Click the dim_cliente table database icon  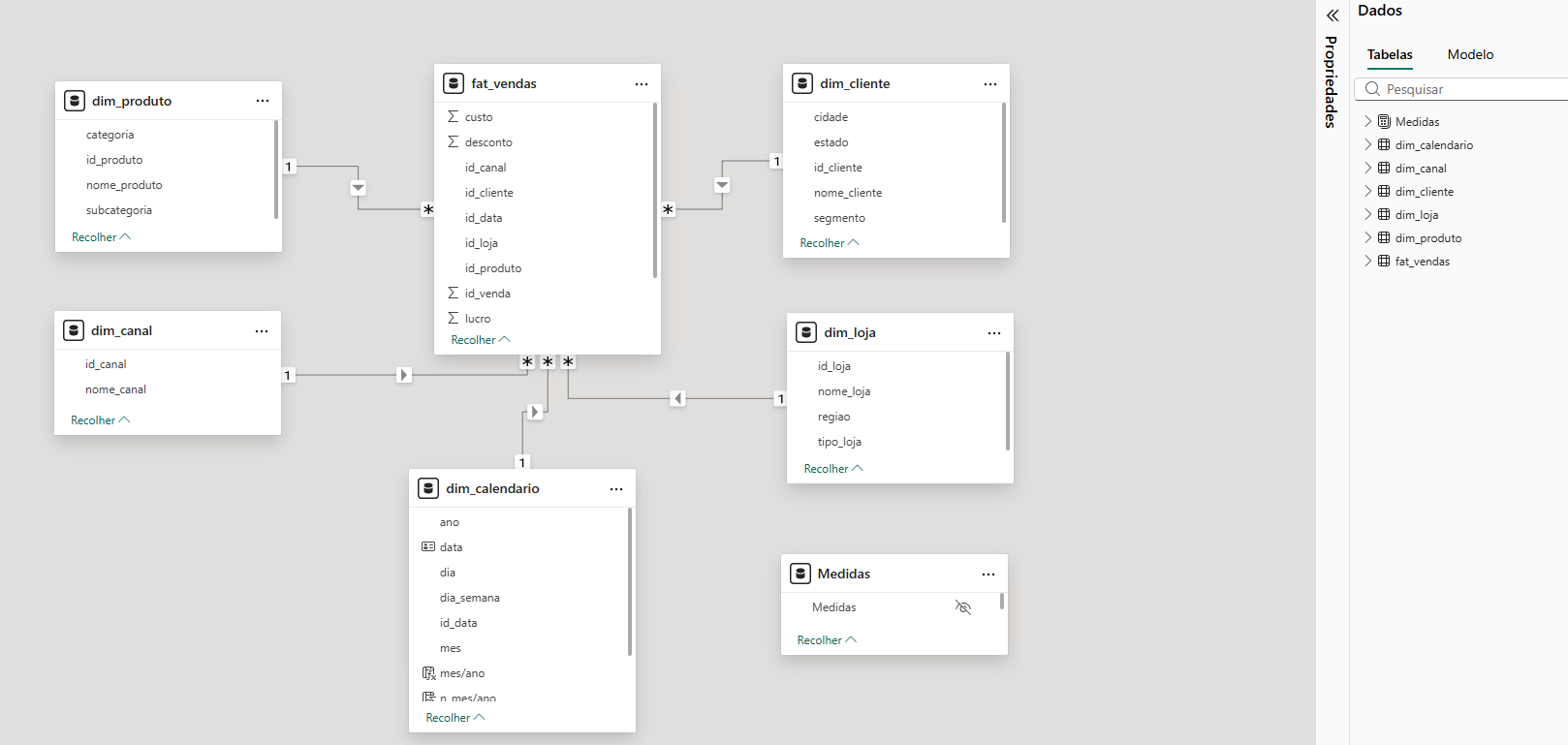click(x=802, y=83)
